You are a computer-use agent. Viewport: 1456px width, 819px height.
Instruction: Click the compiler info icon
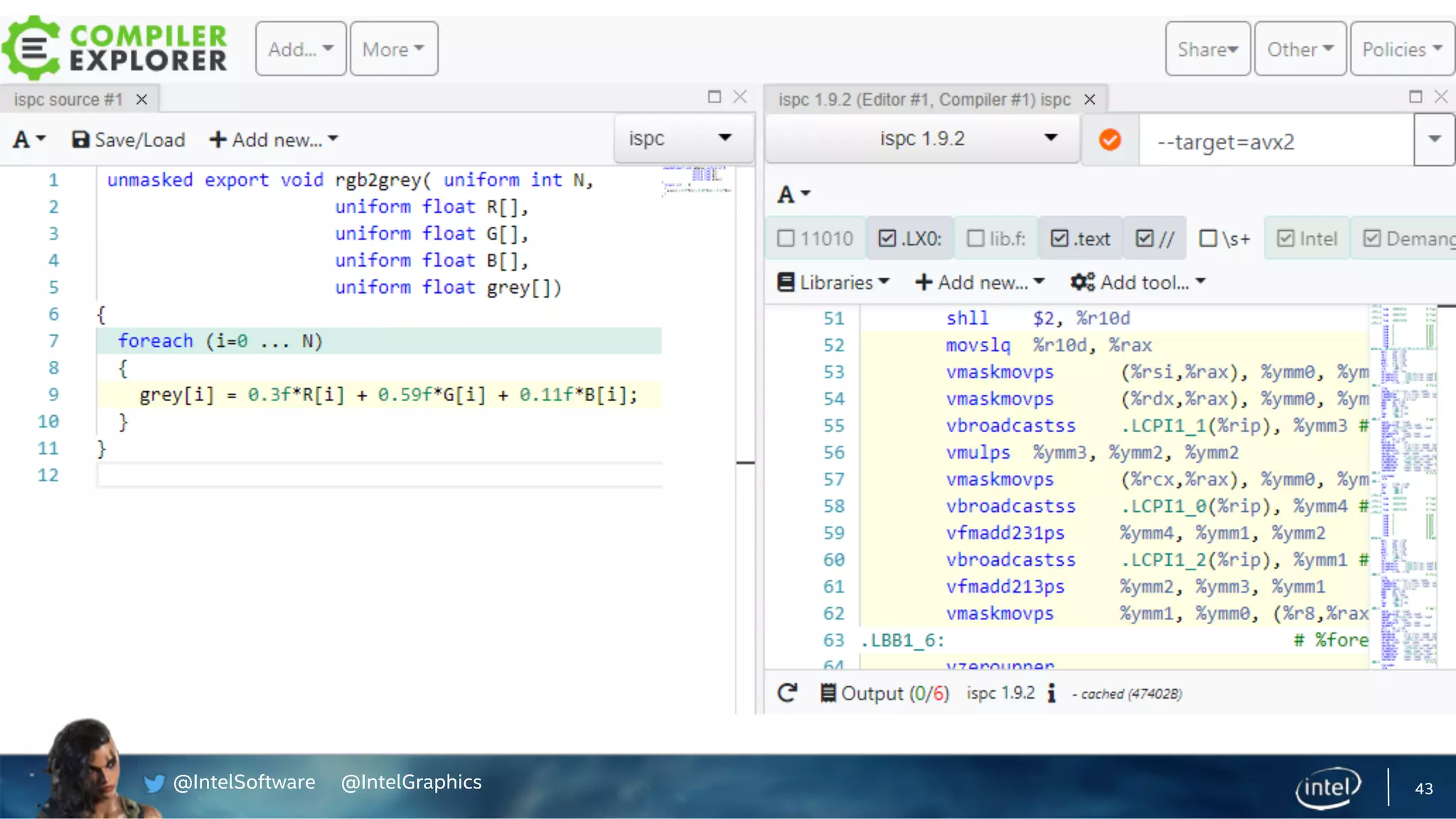(1051, 692)
